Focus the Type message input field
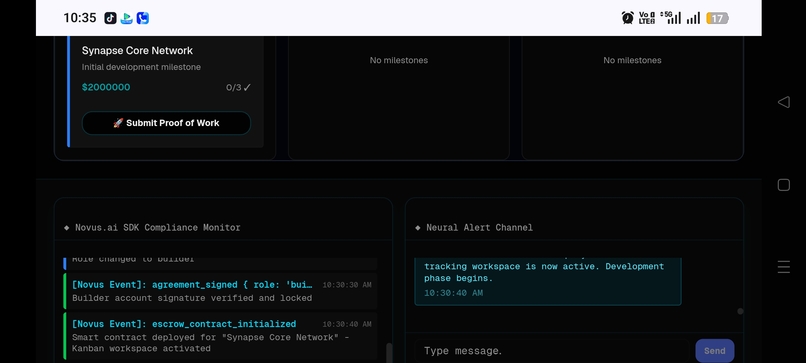This screenshot has height=363, width=806. pos(552,351)
